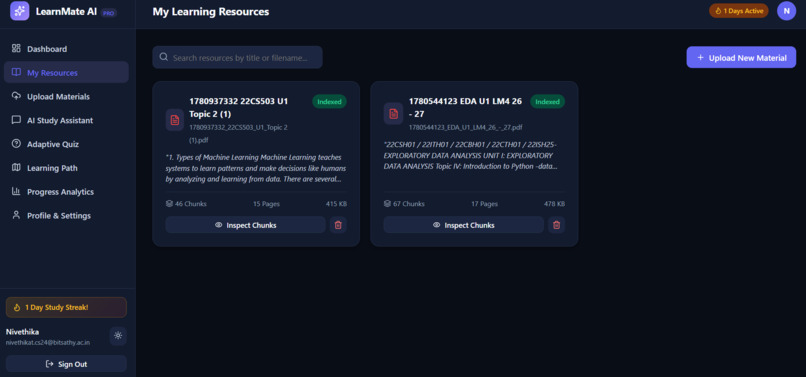This screenshot has width=806, height=377.
Task: Open AI Study Assistant
Action: point(66,120)
